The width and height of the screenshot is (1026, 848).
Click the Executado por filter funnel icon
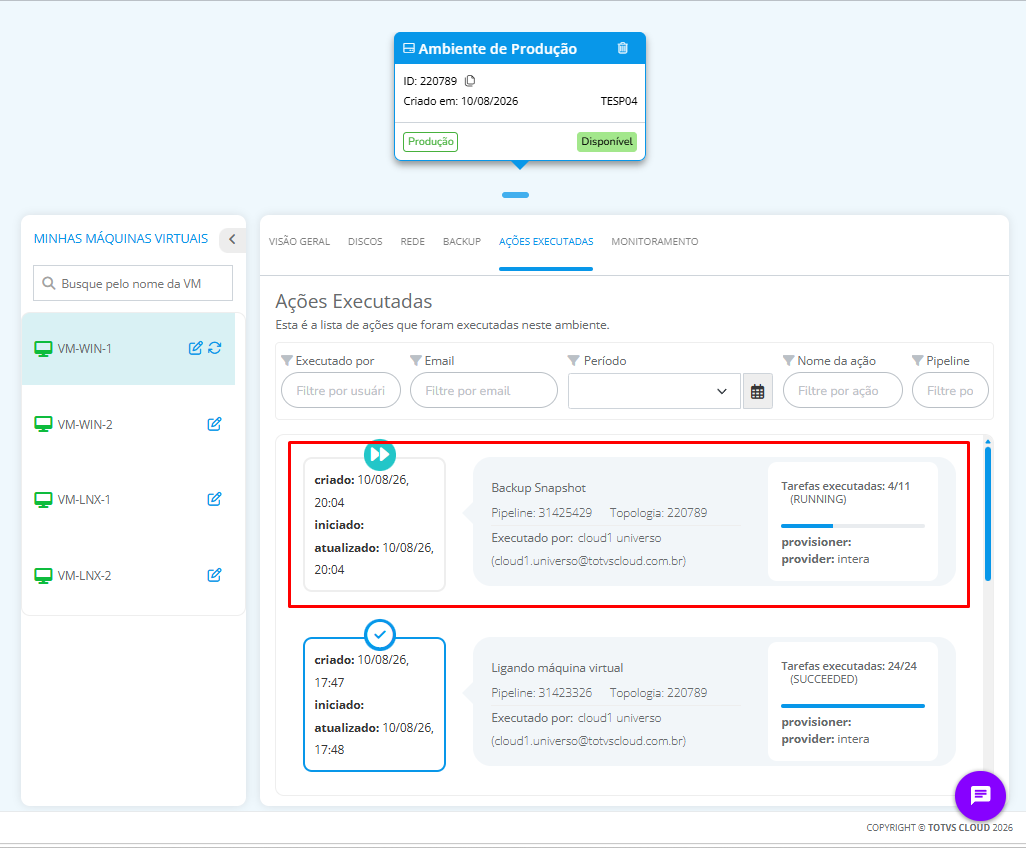pos(287,361)
